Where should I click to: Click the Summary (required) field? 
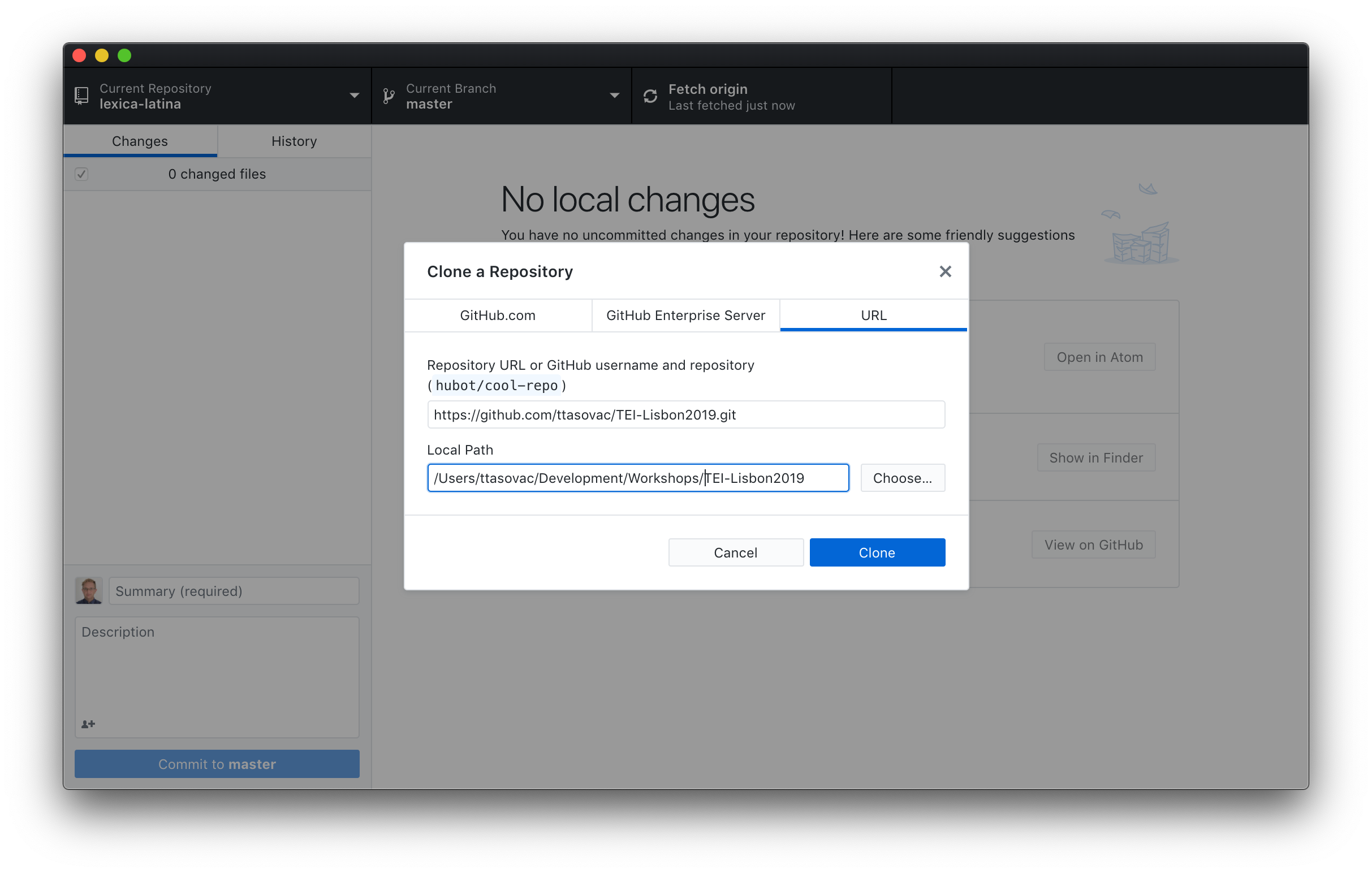(234, 590)
